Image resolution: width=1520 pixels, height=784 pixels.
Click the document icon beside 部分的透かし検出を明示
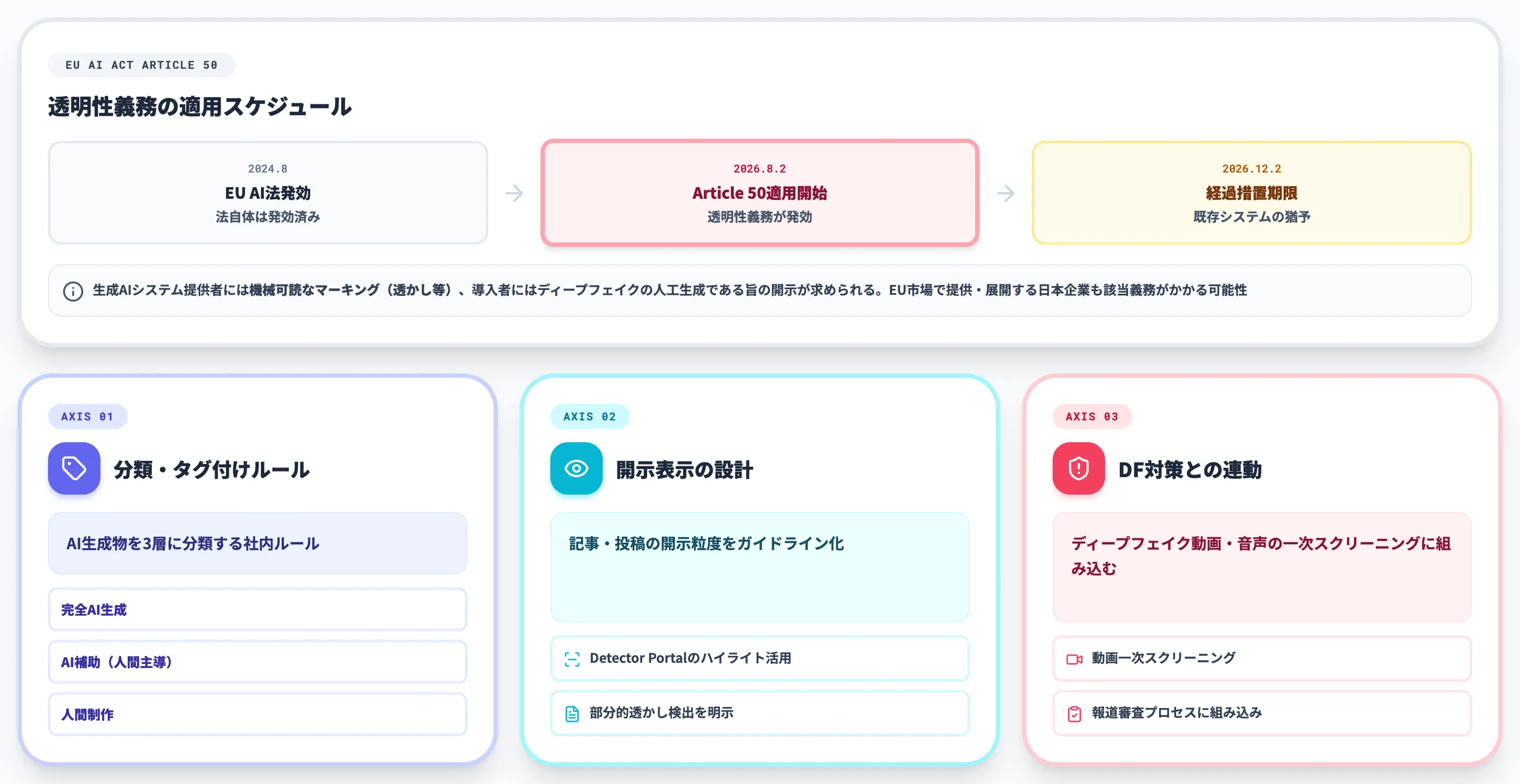coord(572,714)
